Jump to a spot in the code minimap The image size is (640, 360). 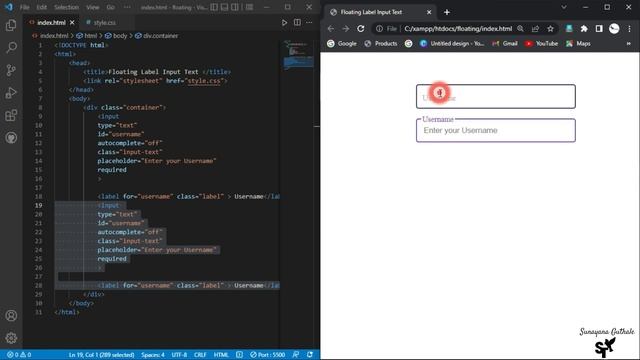point(299,55)
